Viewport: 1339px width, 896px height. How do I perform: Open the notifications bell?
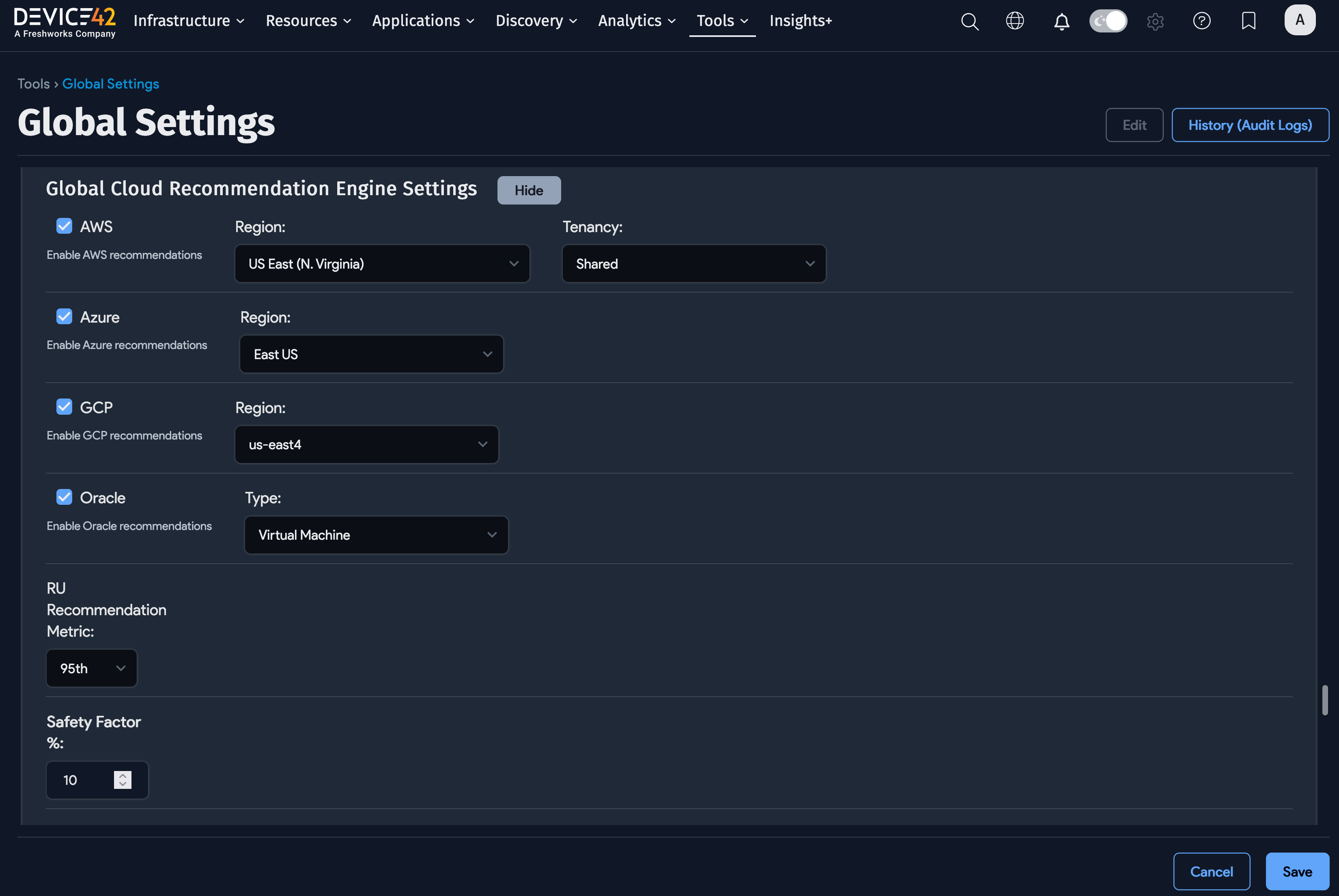click(x=1061, y=22)
